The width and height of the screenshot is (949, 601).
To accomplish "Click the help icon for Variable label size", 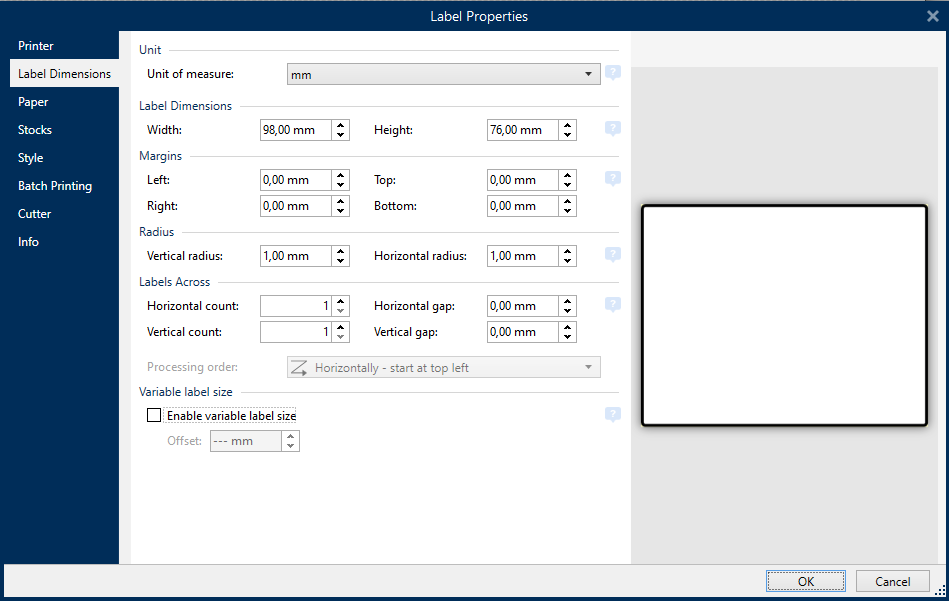I will point(612,415).
